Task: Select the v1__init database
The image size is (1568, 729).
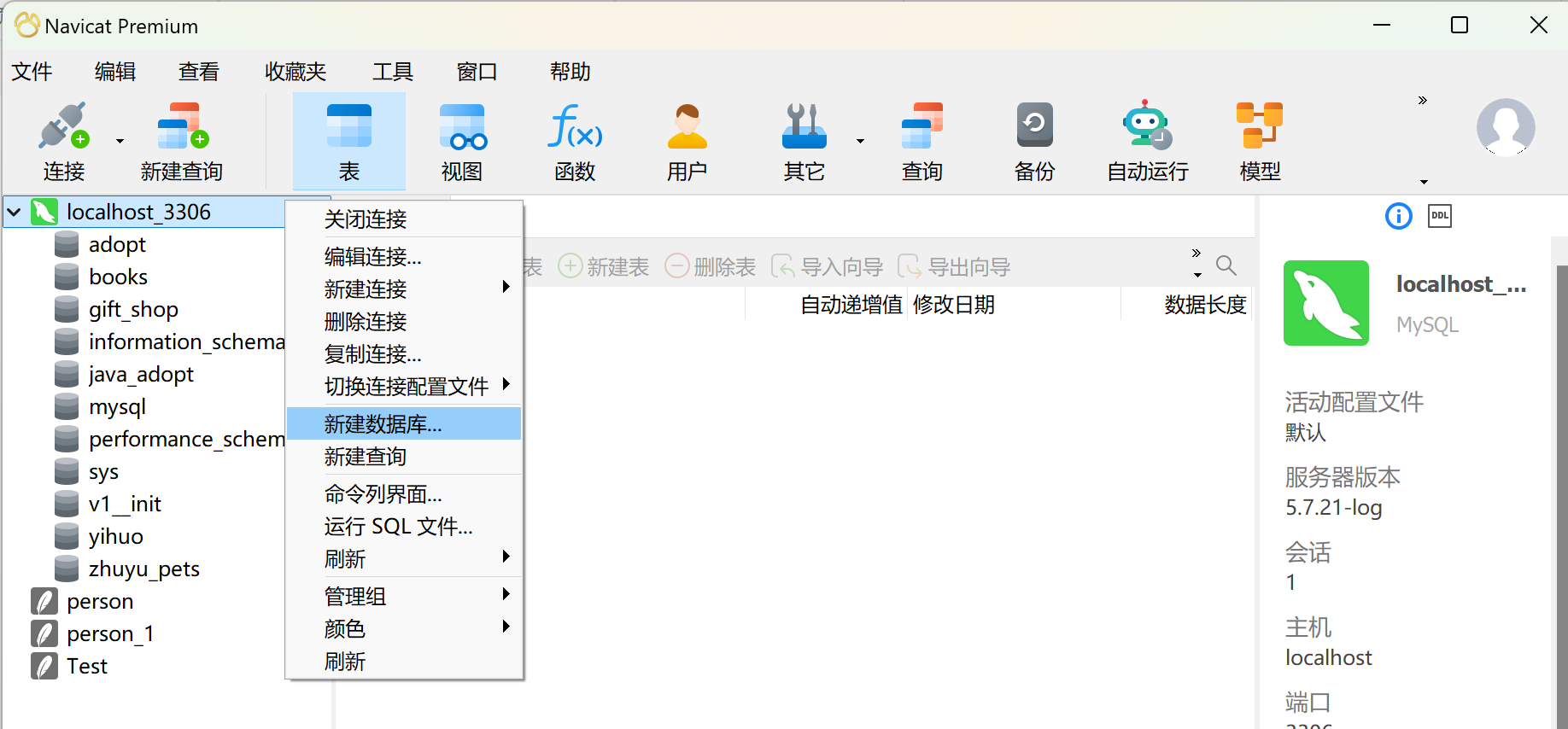Action: [125, 504]
